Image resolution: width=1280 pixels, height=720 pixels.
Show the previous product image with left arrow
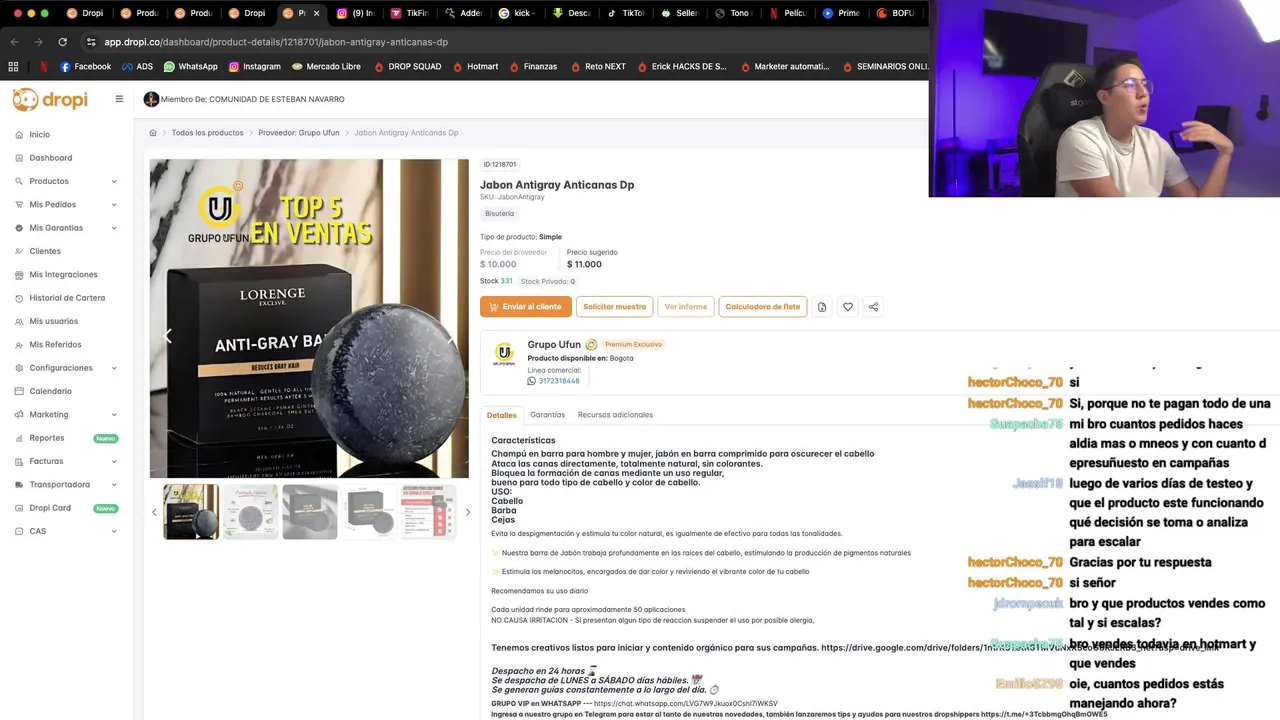pos(167,336)
